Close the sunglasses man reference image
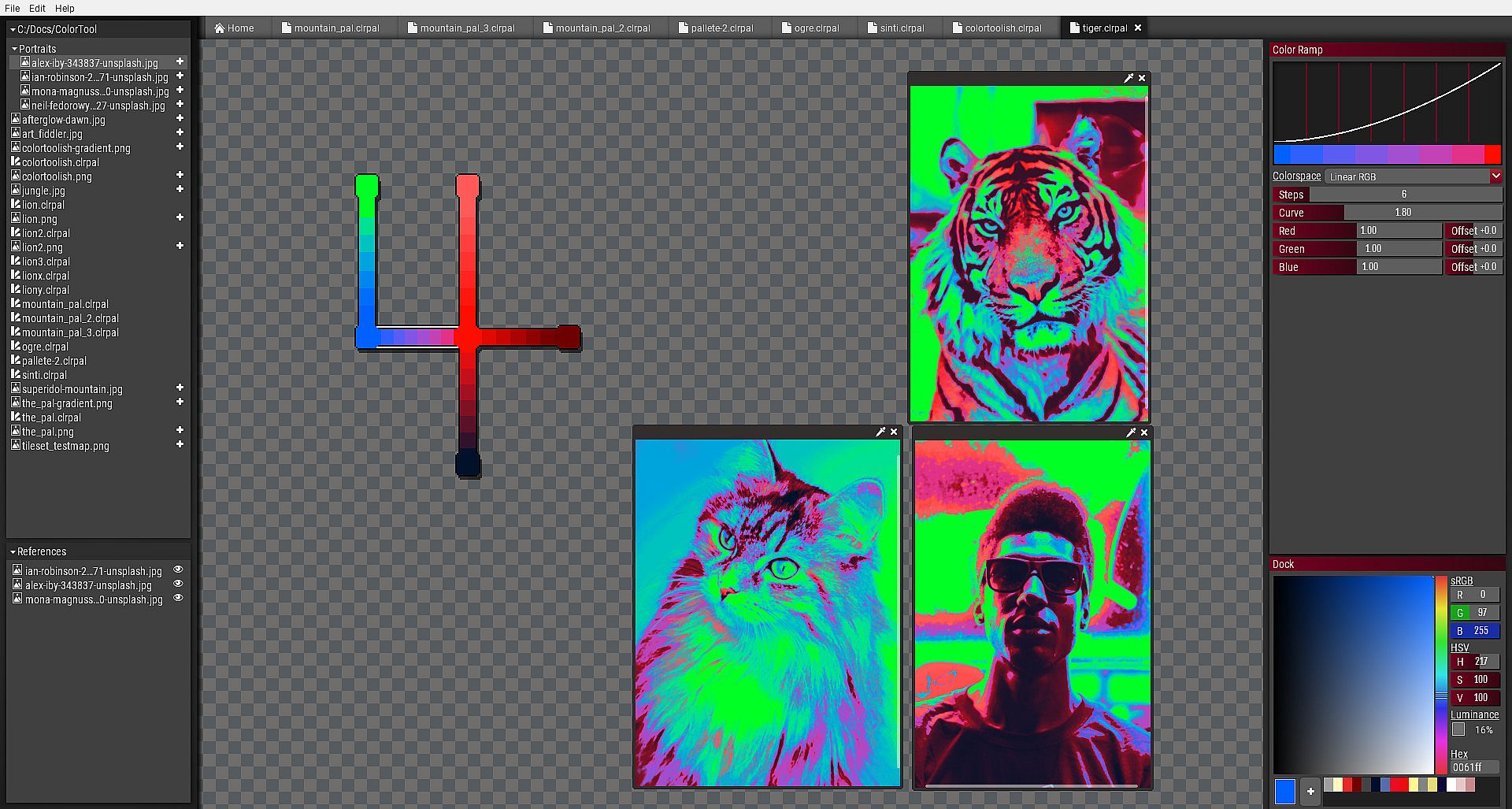Image resolution: width=1512 pixels, height=809 pixels. 1144,432
